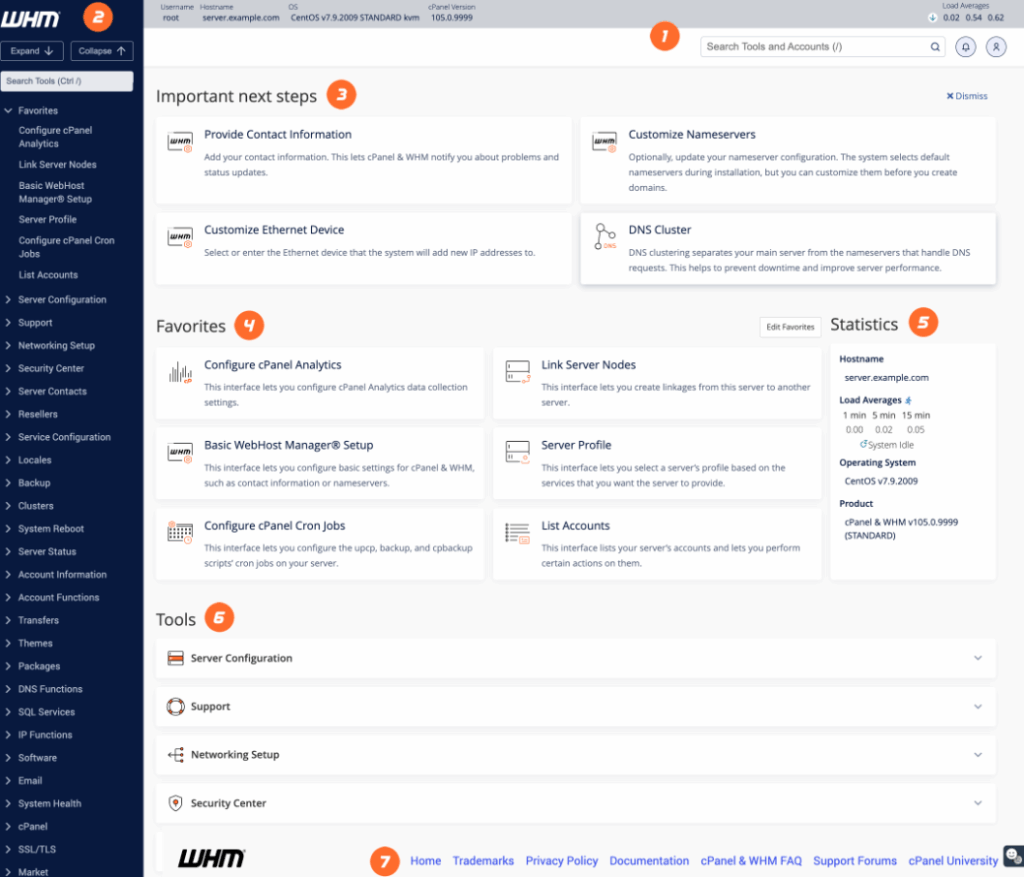
Task: Open the cPanel & WHM FAQ link
Action: click(751, 861)
